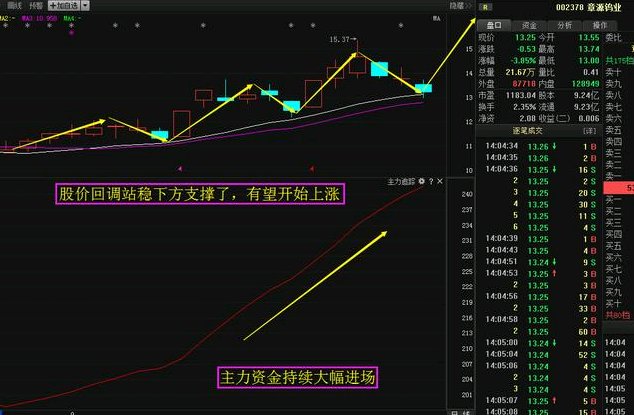Click the purple dot event marker
Viewport: 634px width, 415px height.
[x=72, y=33]
